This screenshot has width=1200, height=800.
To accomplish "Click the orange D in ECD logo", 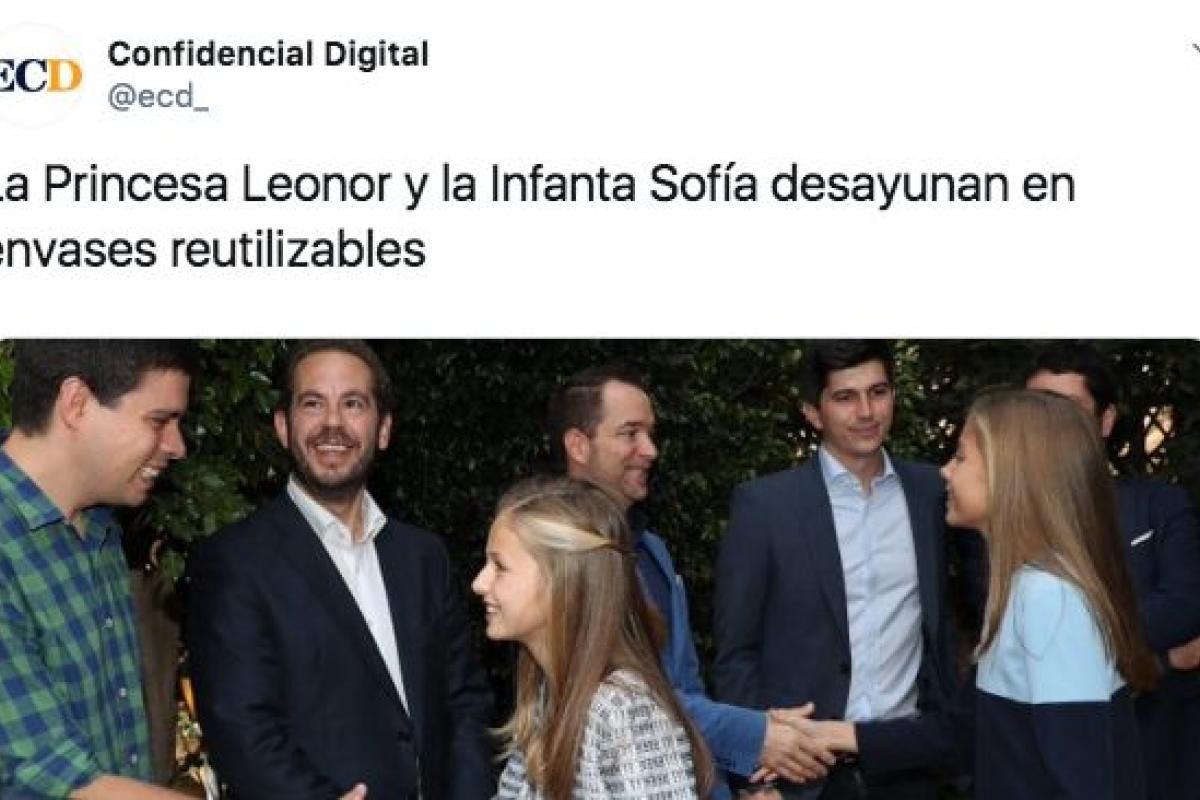I will click(65, 76).
